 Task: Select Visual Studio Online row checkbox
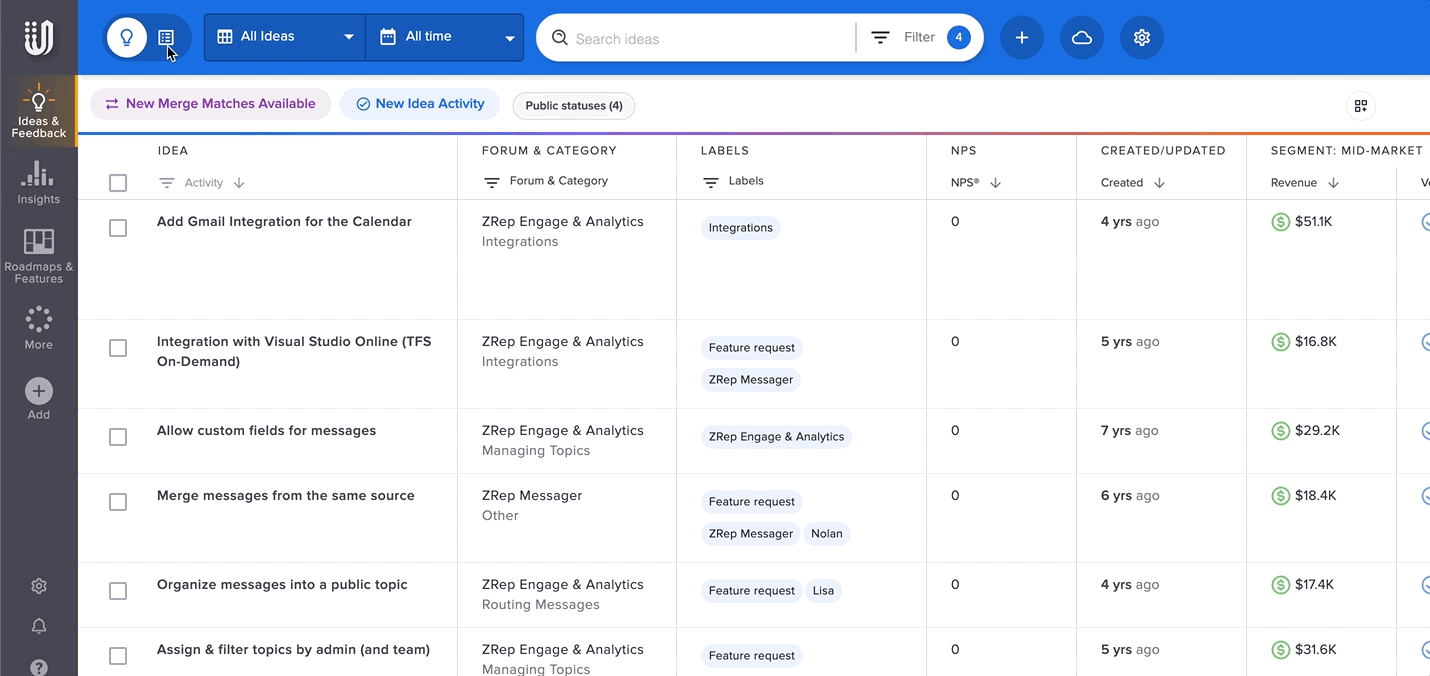point(118,348)
